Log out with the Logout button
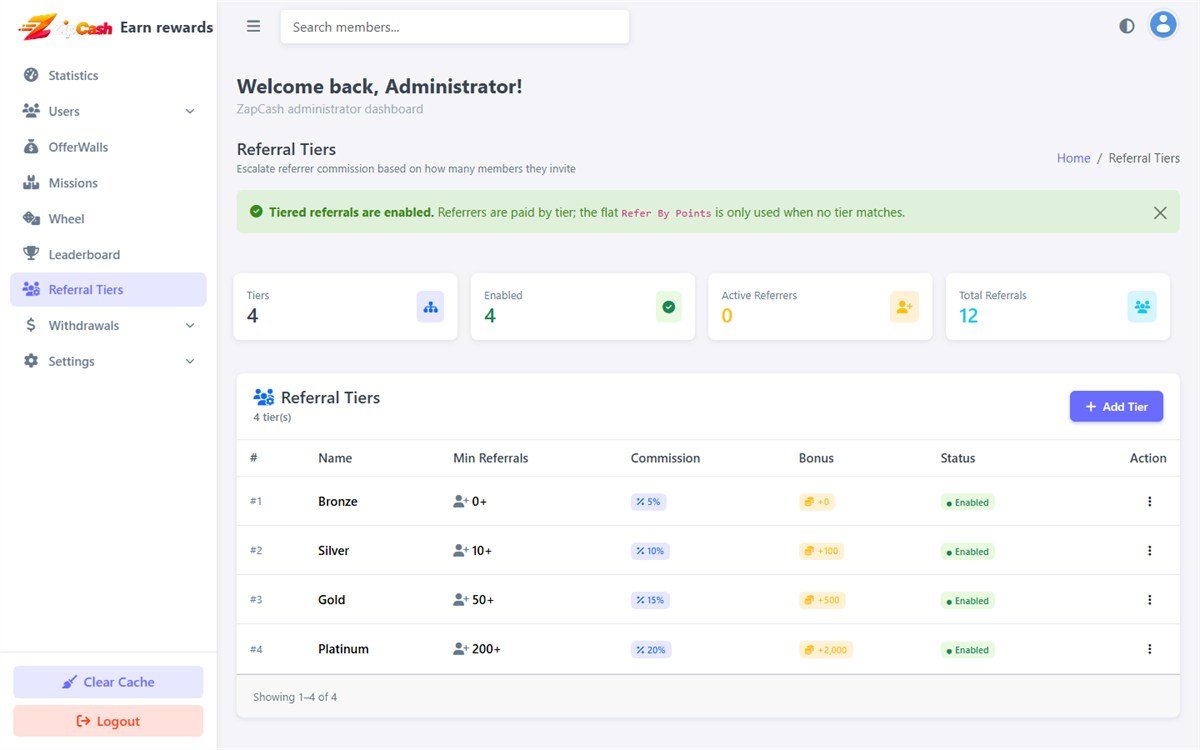The image size is (1200, 750). pos(108,721)
